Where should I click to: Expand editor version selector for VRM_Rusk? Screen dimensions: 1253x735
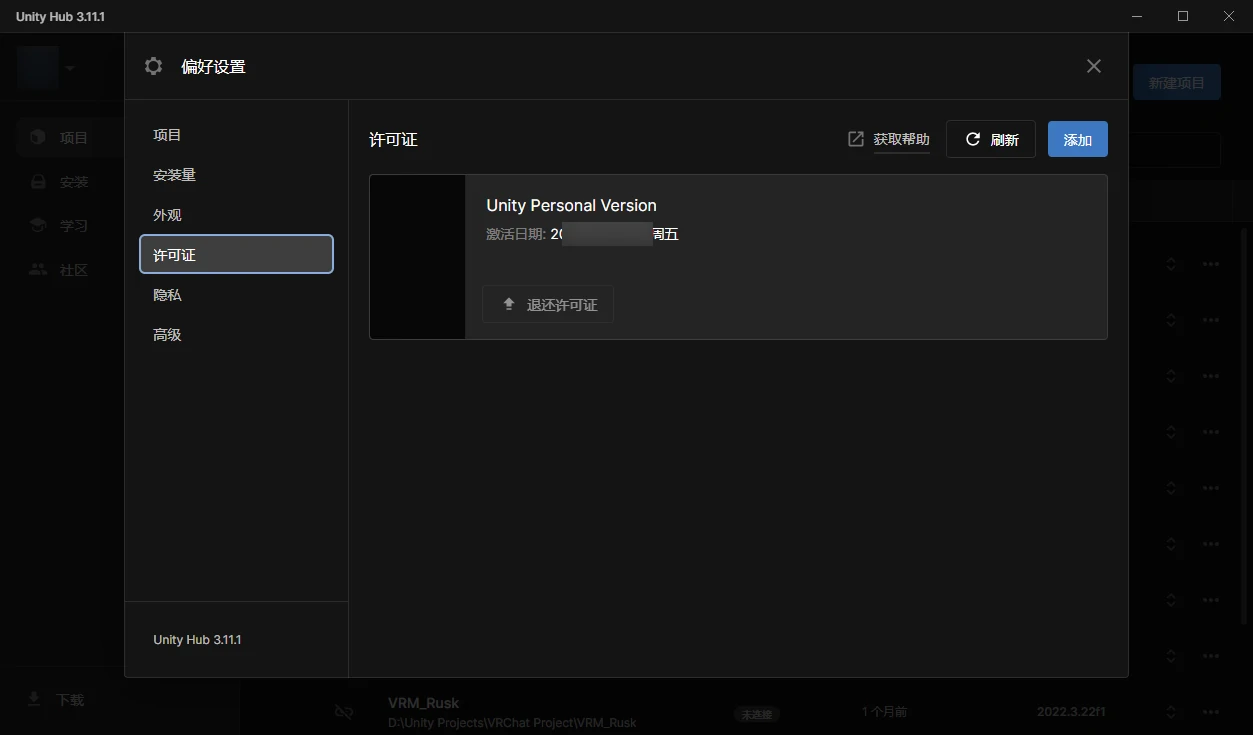click(x=1170, y=712)
